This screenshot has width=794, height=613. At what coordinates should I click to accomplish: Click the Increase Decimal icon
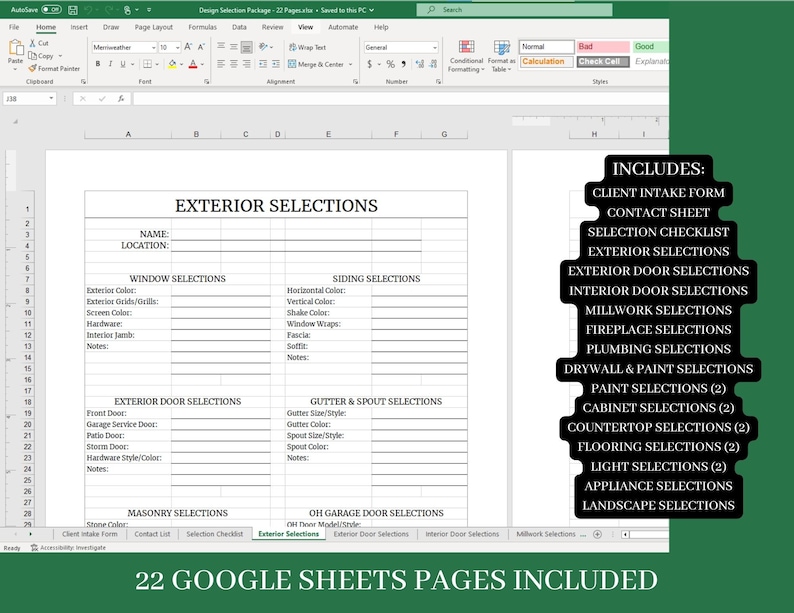point(420,64)
